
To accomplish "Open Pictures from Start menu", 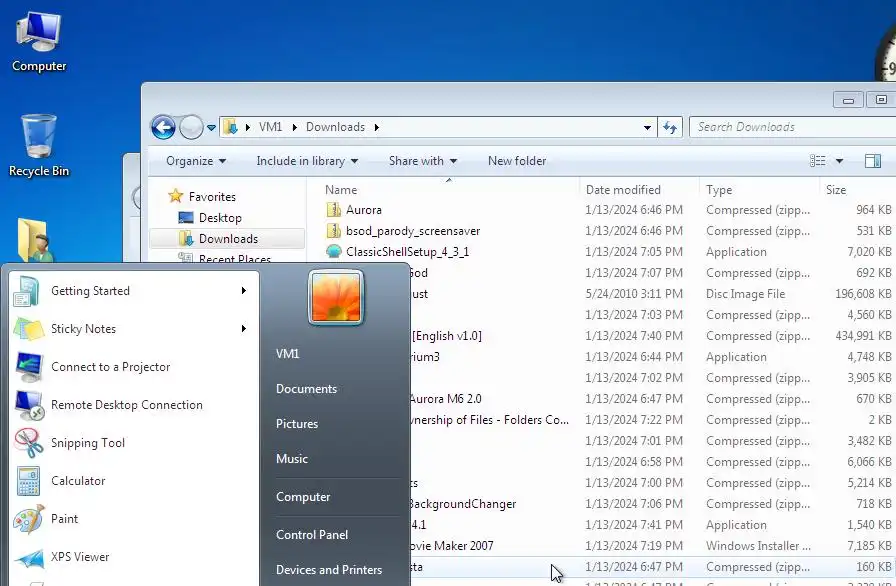I will pos(297,423).
